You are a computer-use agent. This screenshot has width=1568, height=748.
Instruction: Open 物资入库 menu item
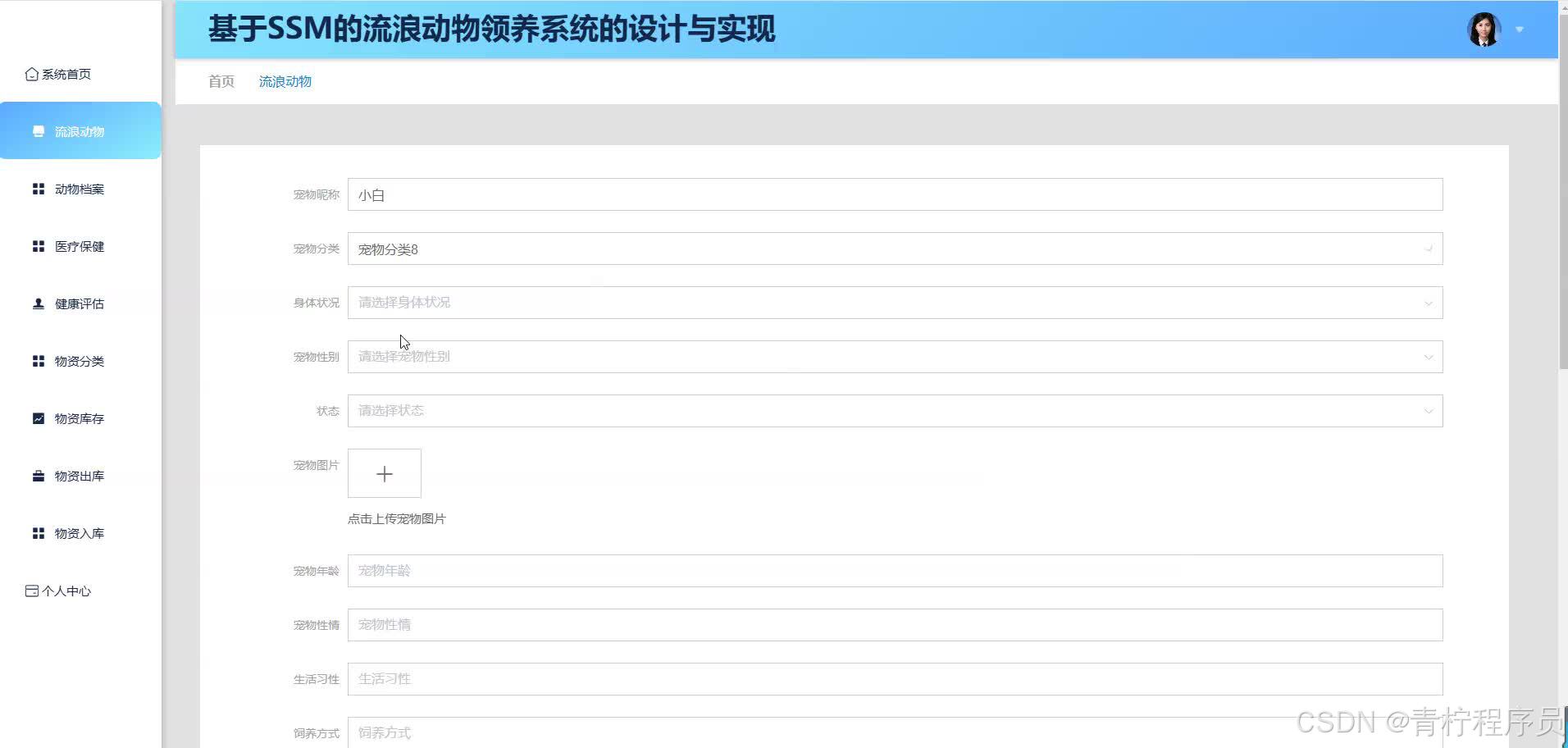pos(80,533)
